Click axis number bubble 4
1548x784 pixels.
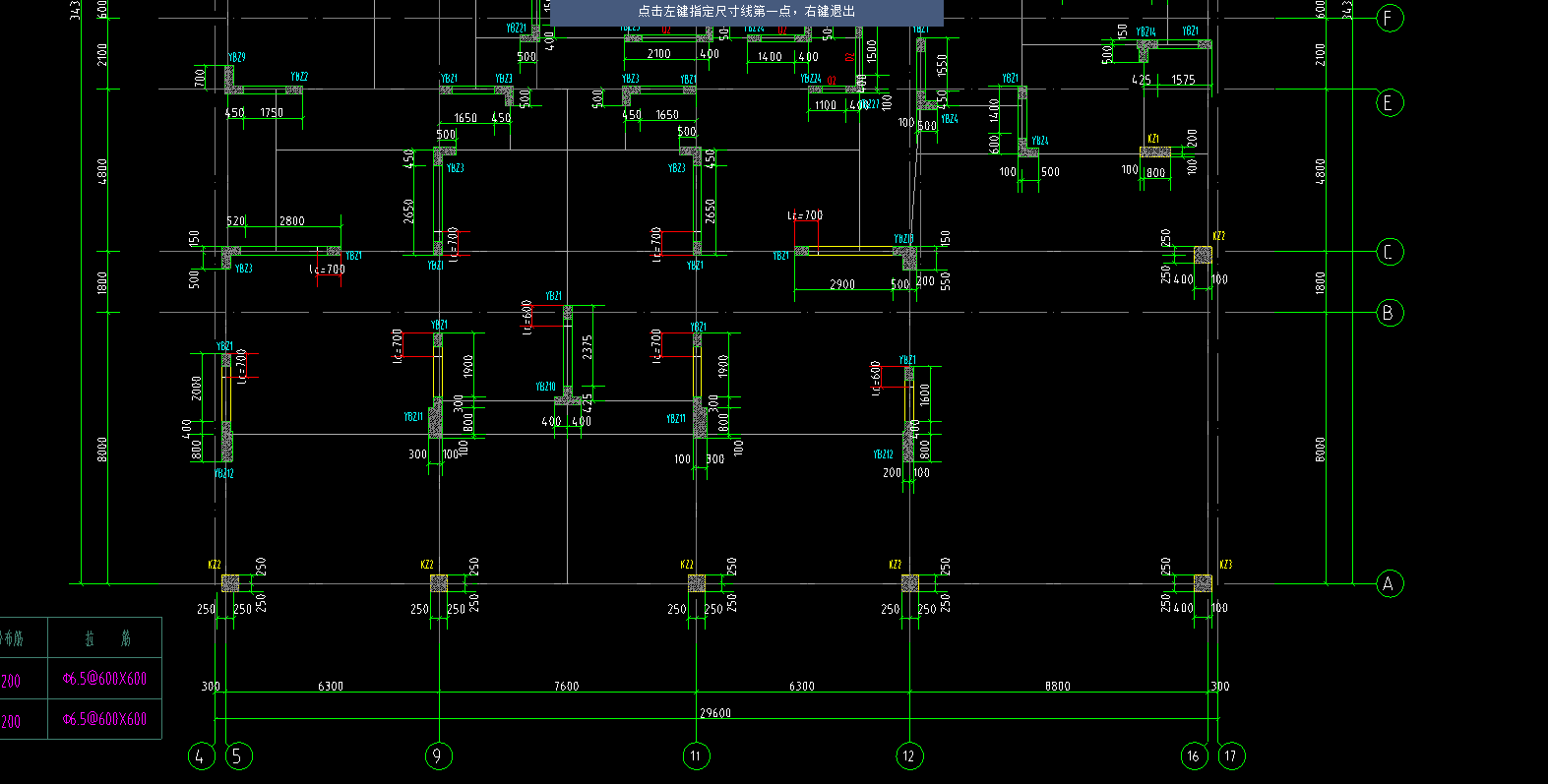(201, 755)
